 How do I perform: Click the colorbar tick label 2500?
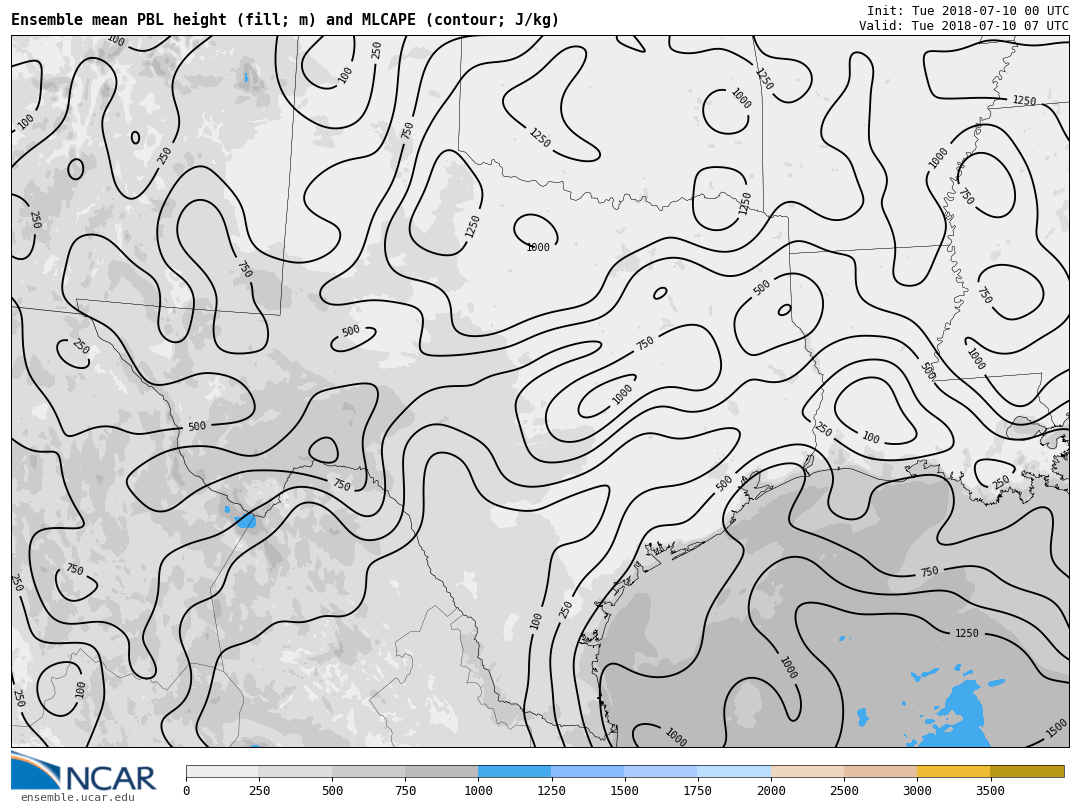[844, 791]
